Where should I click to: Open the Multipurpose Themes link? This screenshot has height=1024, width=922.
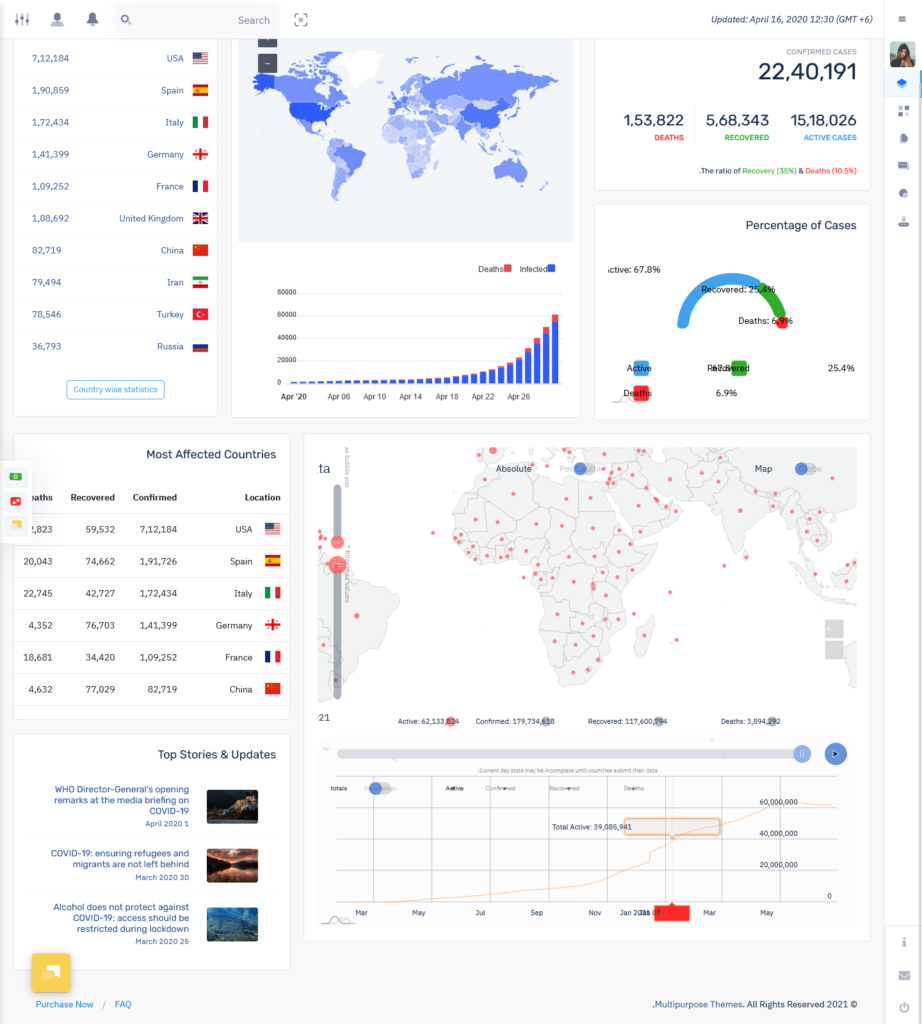click(x=698, y=1004)
